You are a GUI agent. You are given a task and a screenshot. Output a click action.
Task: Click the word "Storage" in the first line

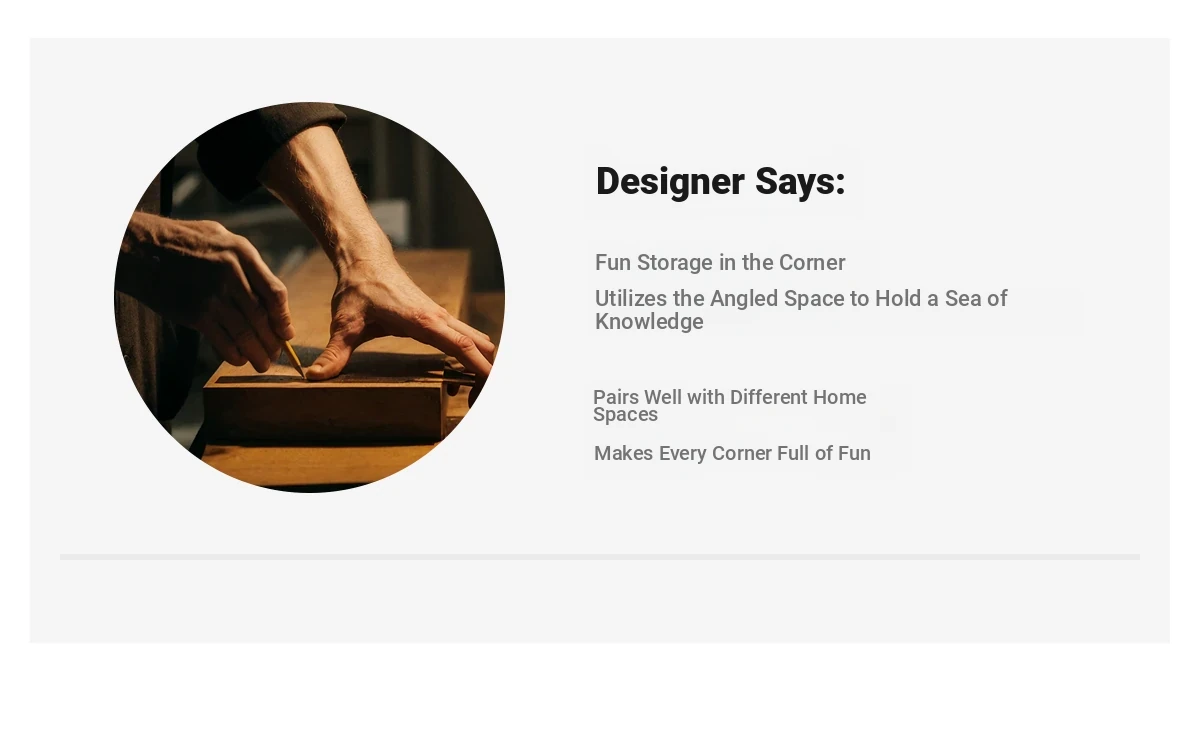point(675,263)
